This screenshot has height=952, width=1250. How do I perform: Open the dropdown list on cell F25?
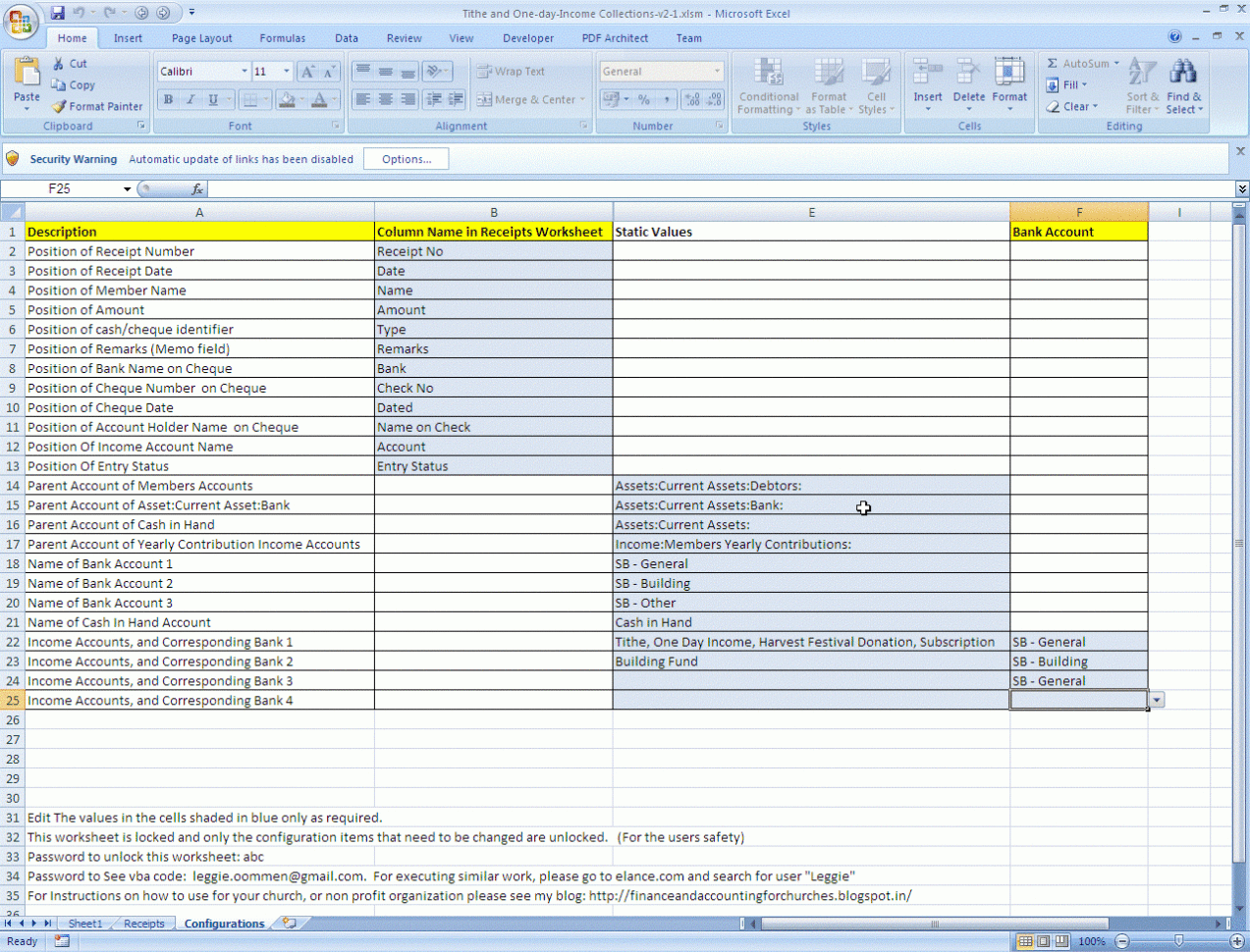click(1157, 700)
